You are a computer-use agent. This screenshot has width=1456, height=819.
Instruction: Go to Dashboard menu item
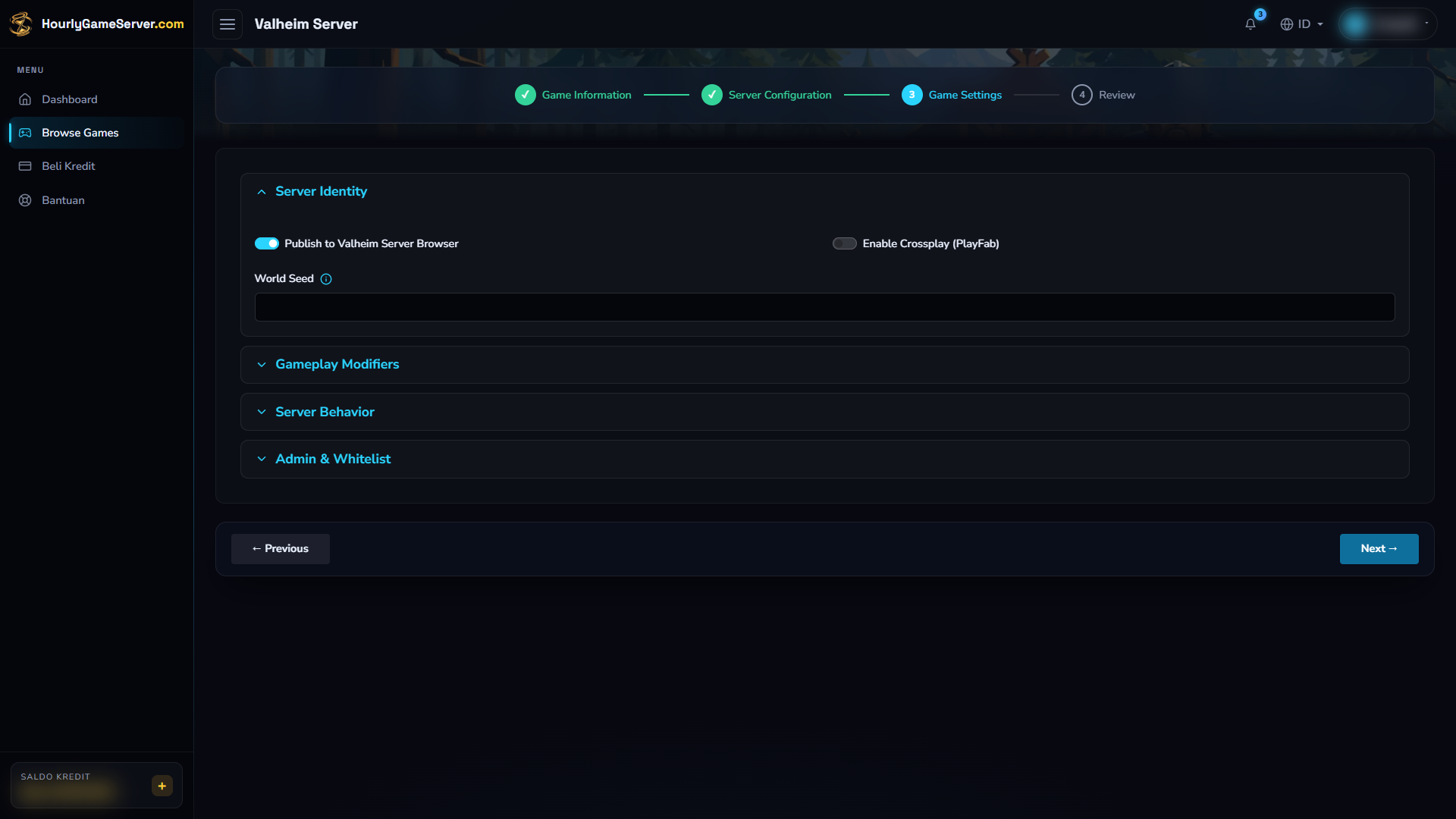96,99
